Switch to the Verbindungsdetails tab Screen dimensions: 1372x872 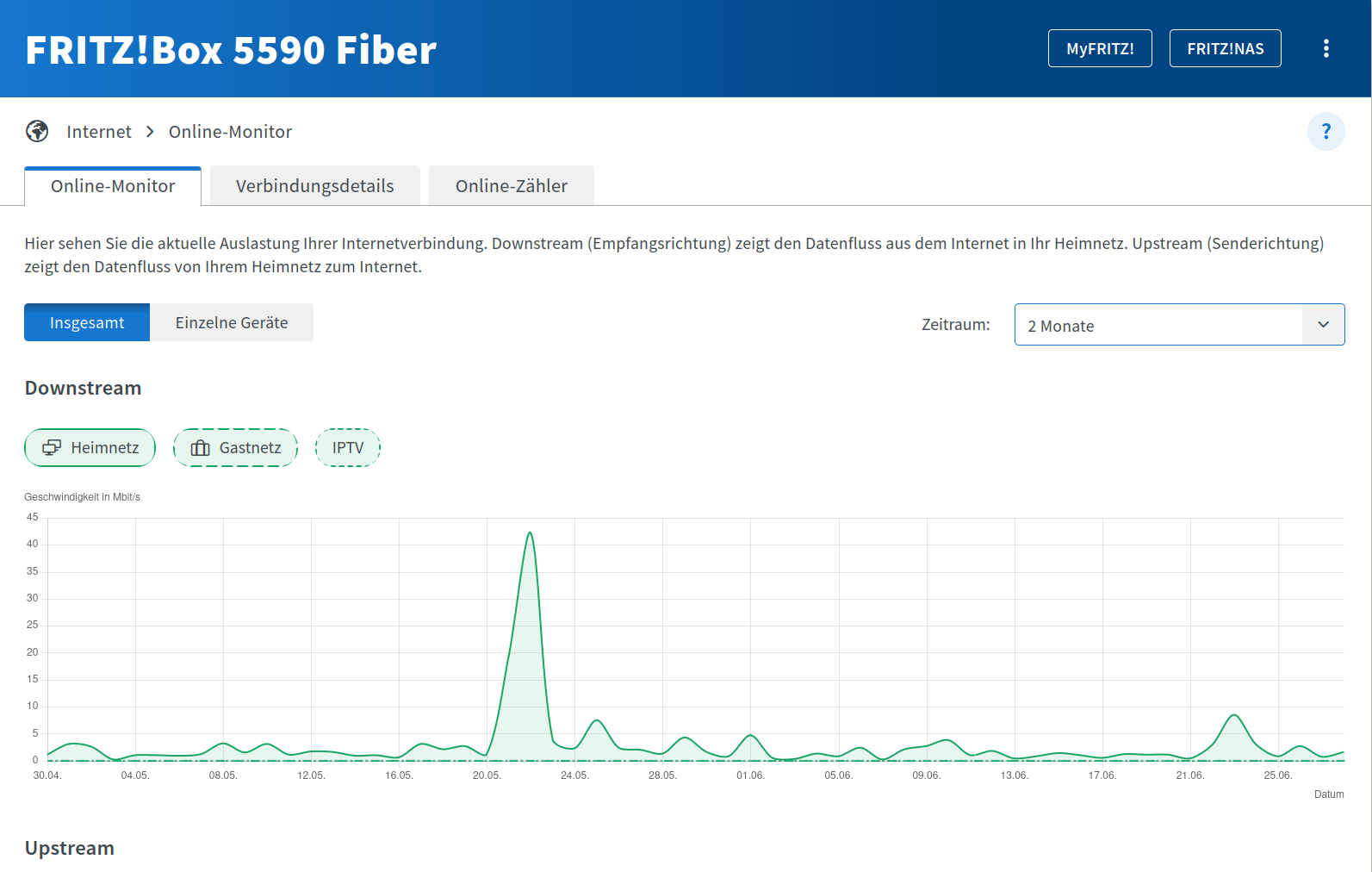point(314,185)
